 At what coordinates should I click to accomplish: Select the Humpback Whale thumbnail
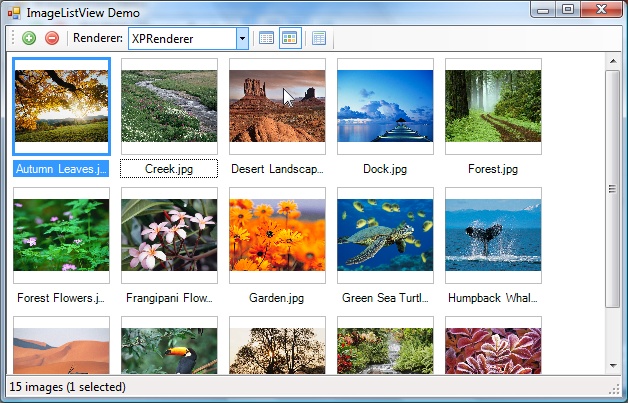tap(493, 235)
